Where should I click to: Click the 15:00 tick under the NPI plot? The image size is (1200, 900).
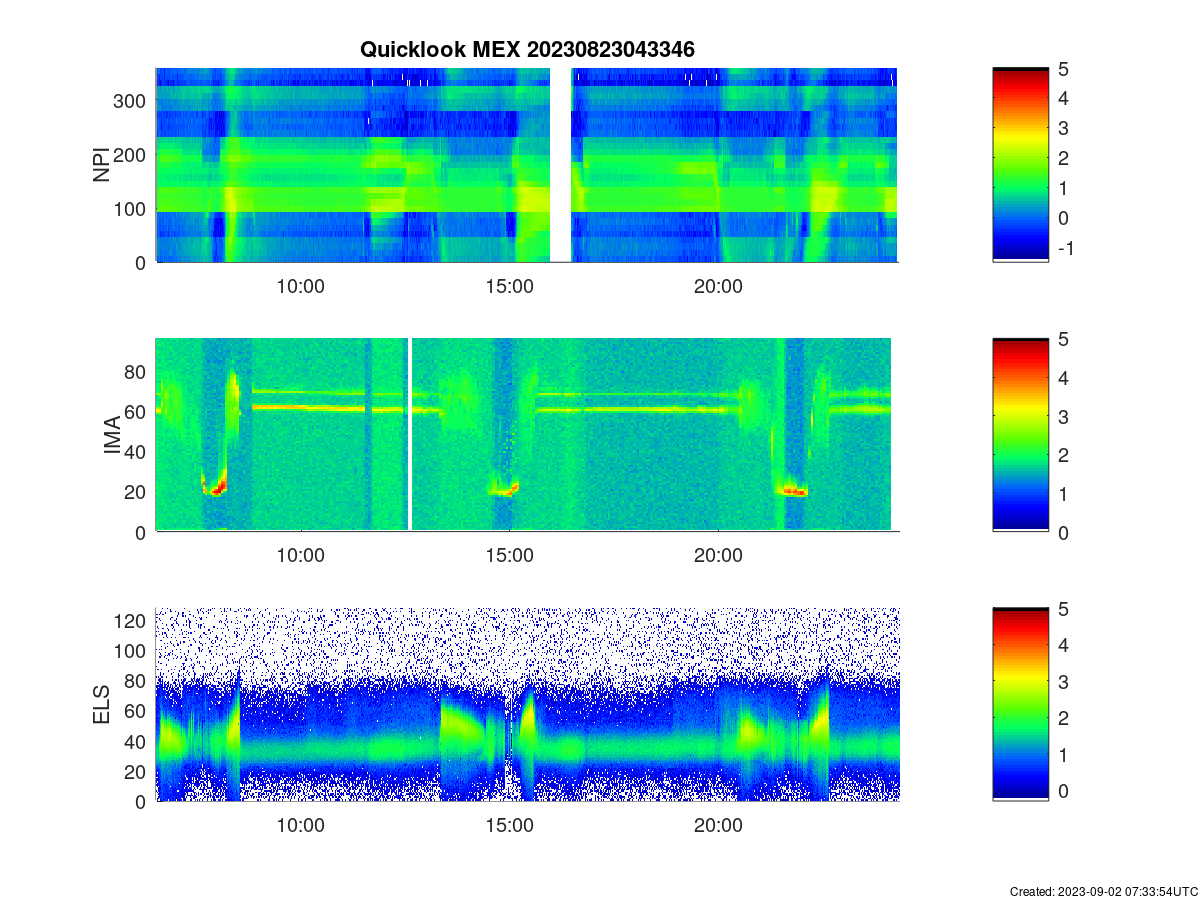(509, 286)
